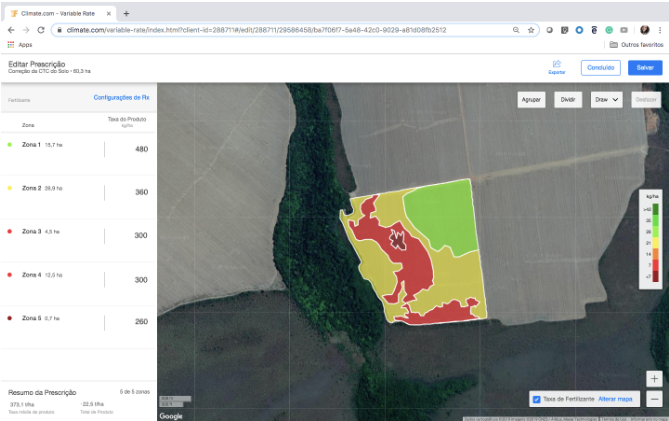The image size is (669, 421).
Task: Open the Chrome three-dot menu
Action: click(x=660, y=30)
